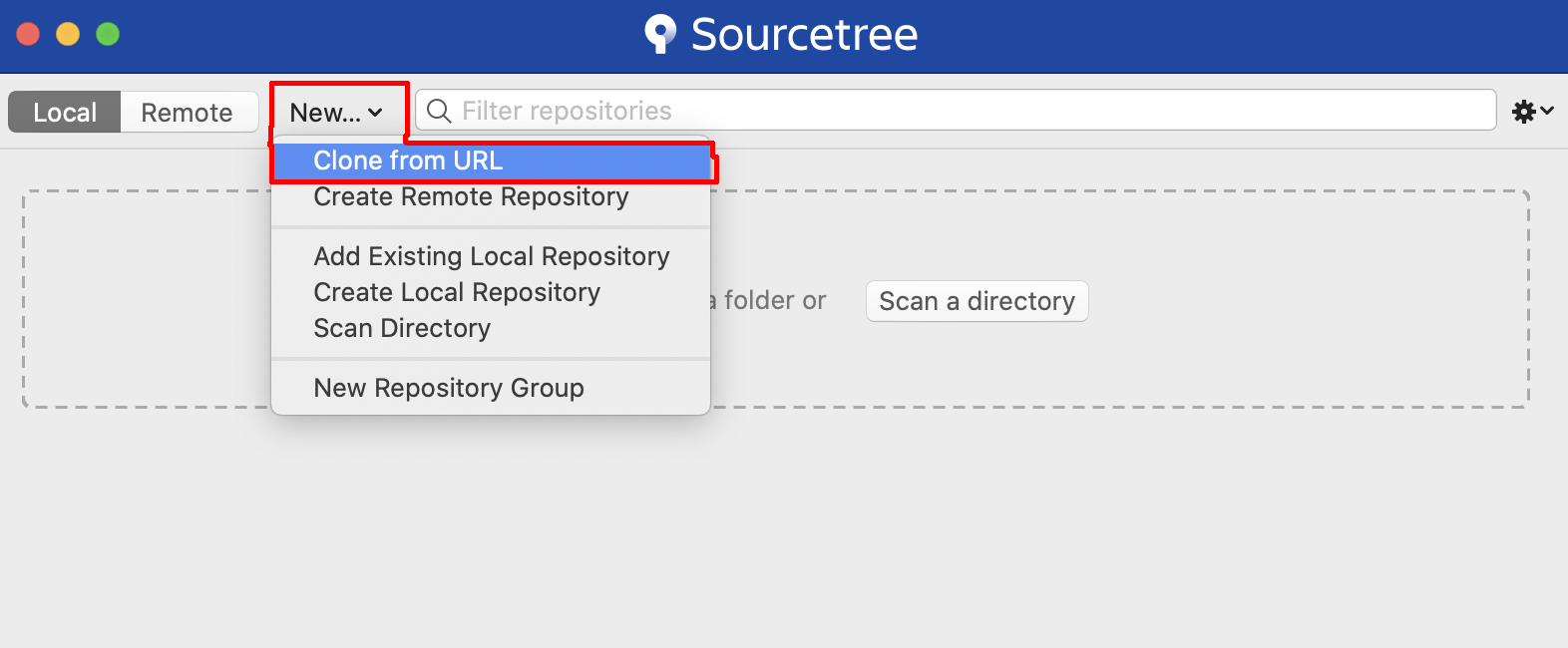The width and height of the screenshot is (1568, 648).
Task: Switch to the Local tab
Action: pos(65,113)
